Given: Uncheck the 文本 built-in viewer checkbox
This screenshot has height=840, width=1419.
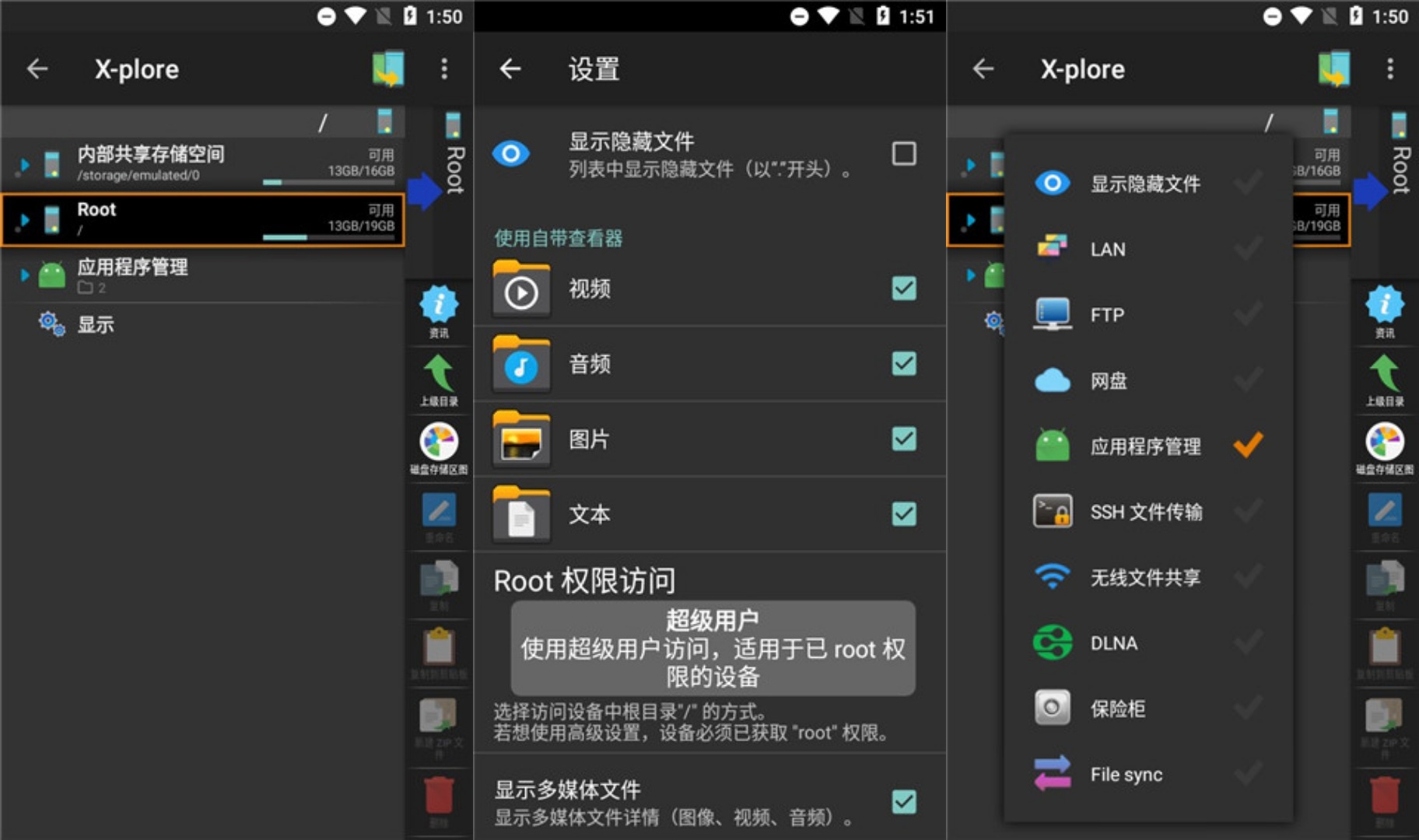Looking at the screenshot, I should pyautogui.click(x=903, y=514).
